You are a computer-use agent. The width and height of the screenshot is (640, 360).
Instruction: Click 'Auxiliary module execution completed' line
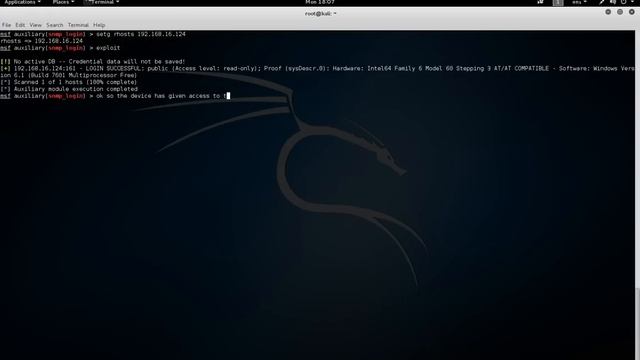(x=69, y=89)
